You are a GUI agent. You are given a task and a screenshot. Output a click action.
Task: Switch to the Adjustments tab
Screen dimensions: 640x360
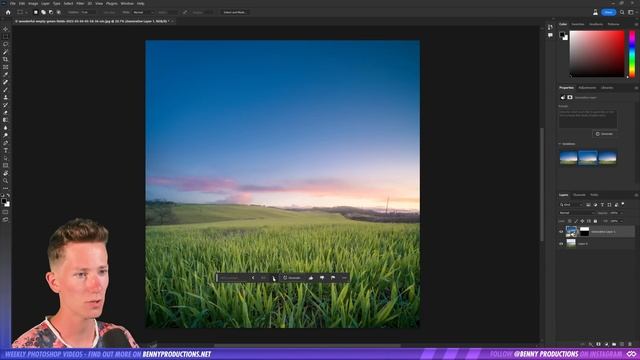587,88
